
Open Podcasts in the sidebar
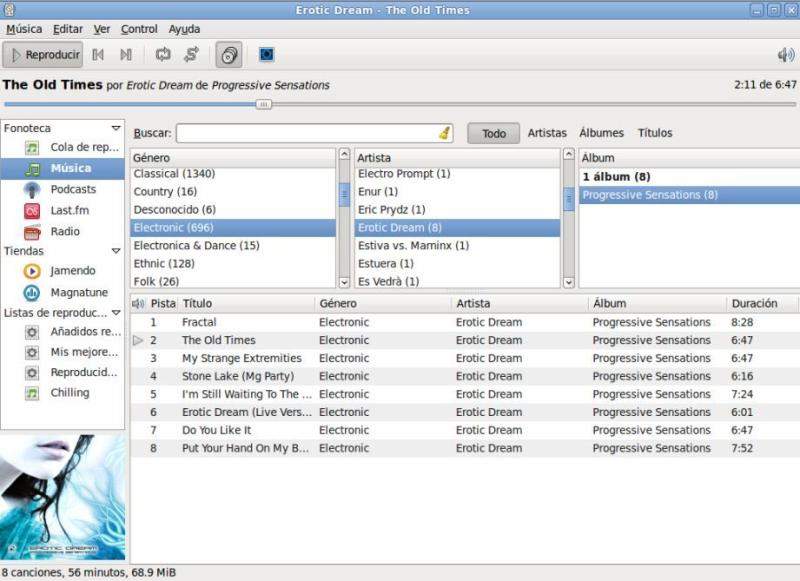pos(73,189)
